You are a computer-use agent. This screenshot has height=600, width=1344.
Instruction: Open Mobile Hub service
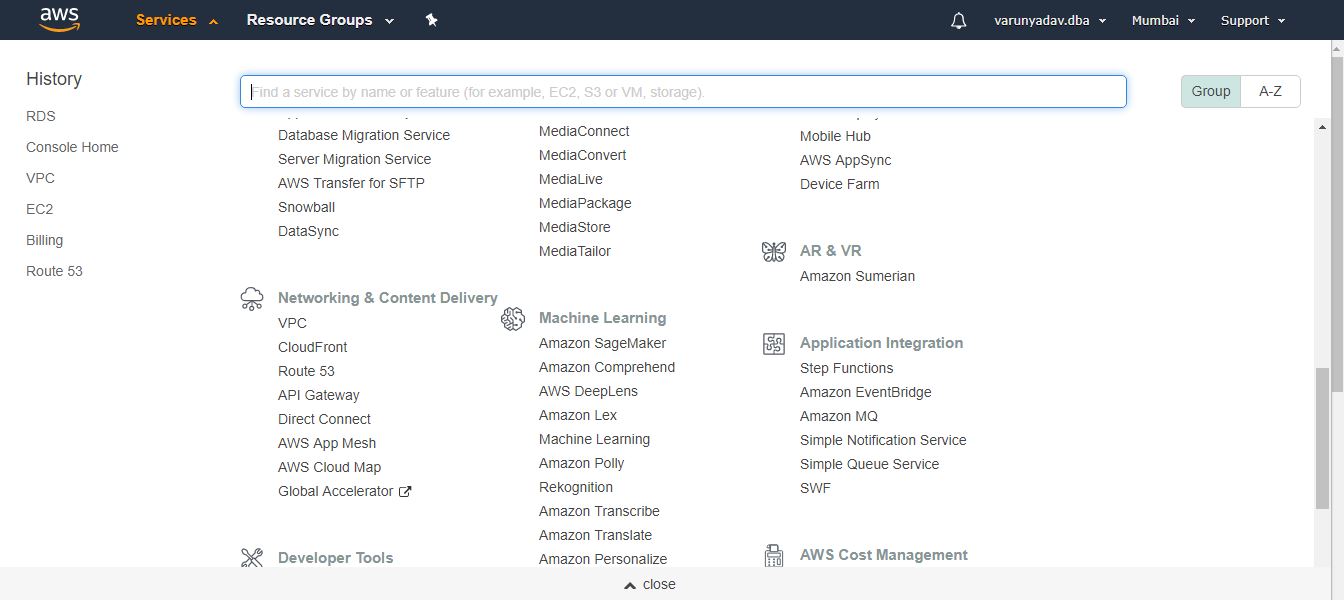[835, 136]
